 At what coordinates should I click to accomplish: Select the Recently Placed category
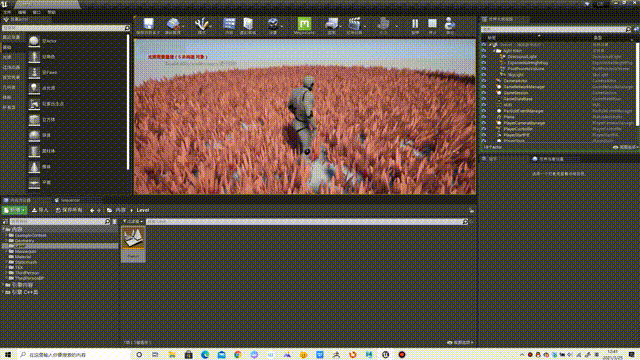pyautogui.click(x=11, y=37)
